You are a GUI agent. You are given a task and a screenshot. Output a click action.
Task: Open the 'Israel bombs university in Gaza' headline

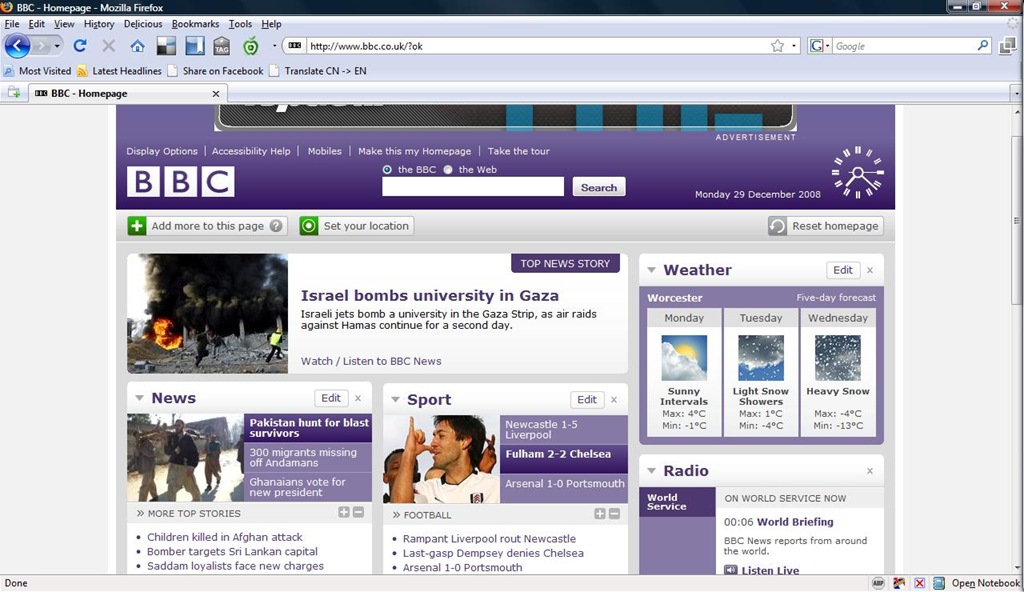coord(430,295)
